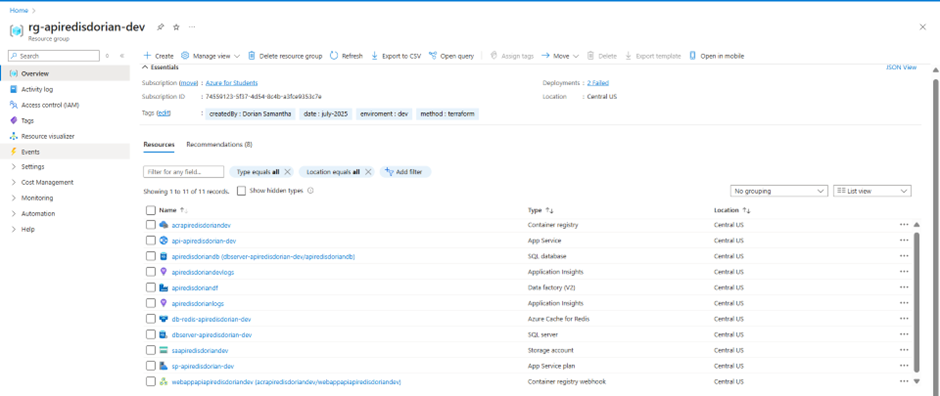Collapse the Essentials section

pos(160,67)
